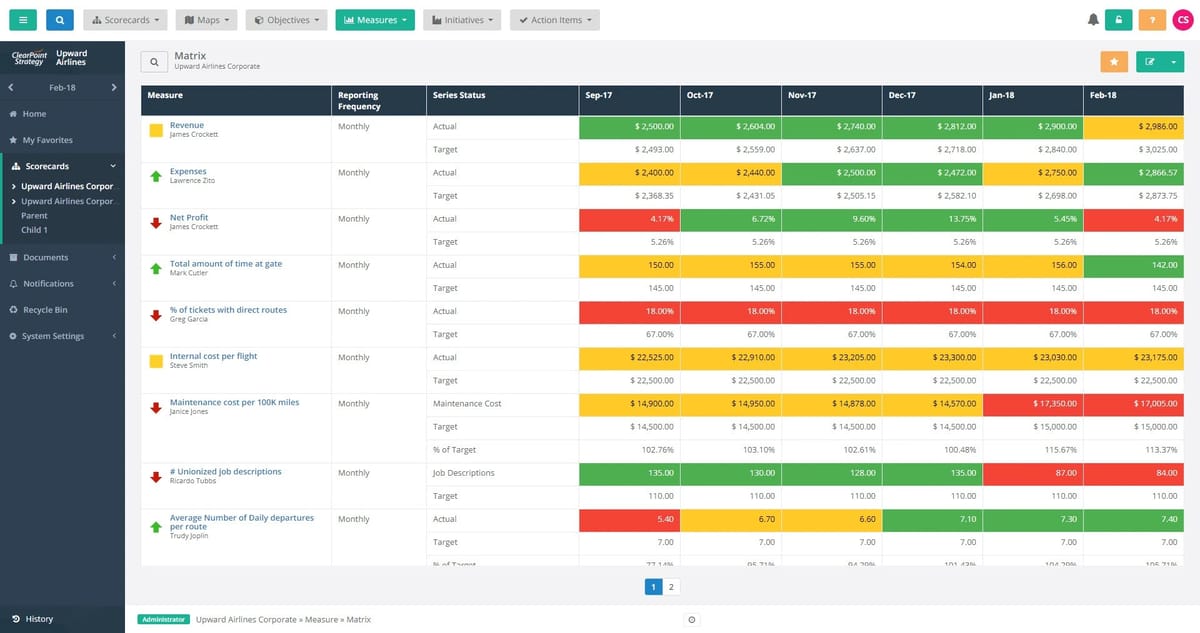Go to page 2 of the matrix

(x=671, y=587)
